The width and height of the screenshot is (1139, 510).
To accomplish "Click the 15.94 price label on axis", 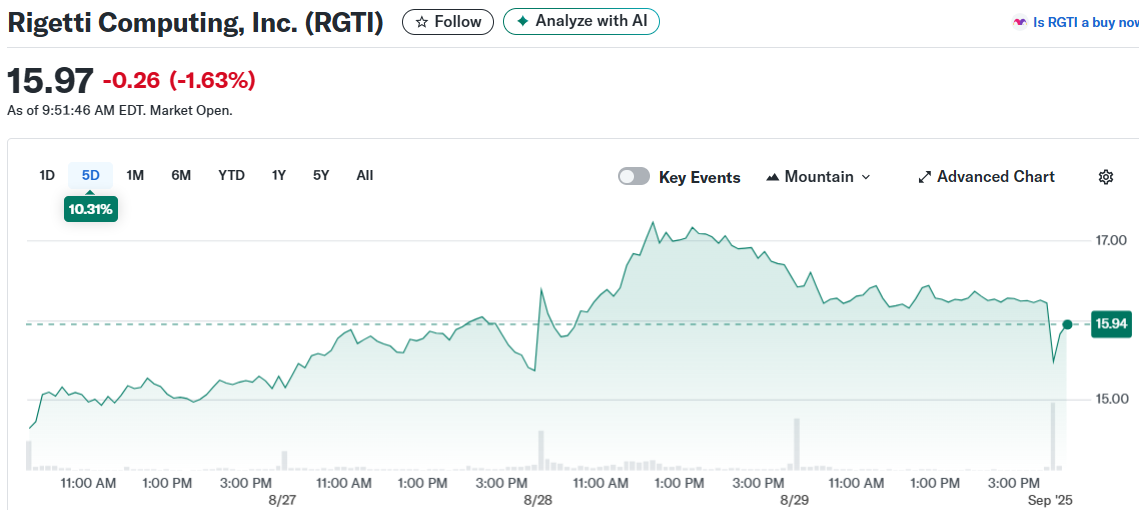I will point(1111,324).
